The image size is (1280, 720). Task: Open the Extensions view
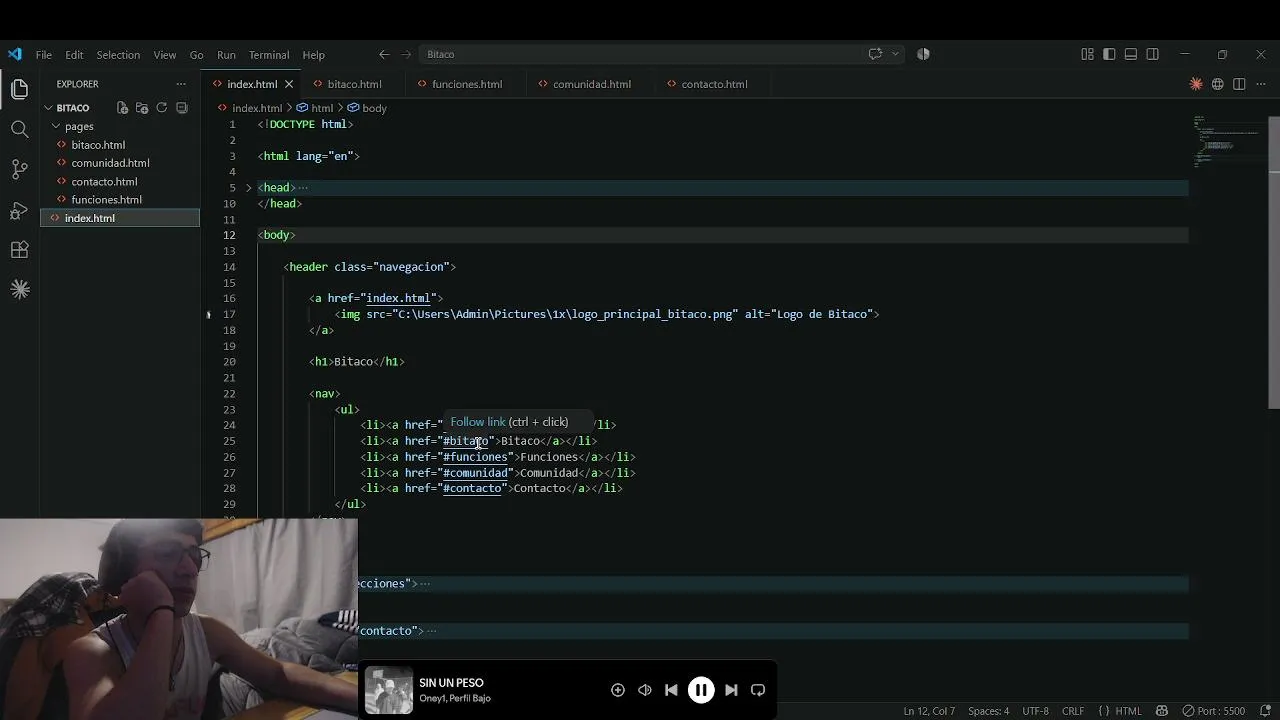(19, 250)
